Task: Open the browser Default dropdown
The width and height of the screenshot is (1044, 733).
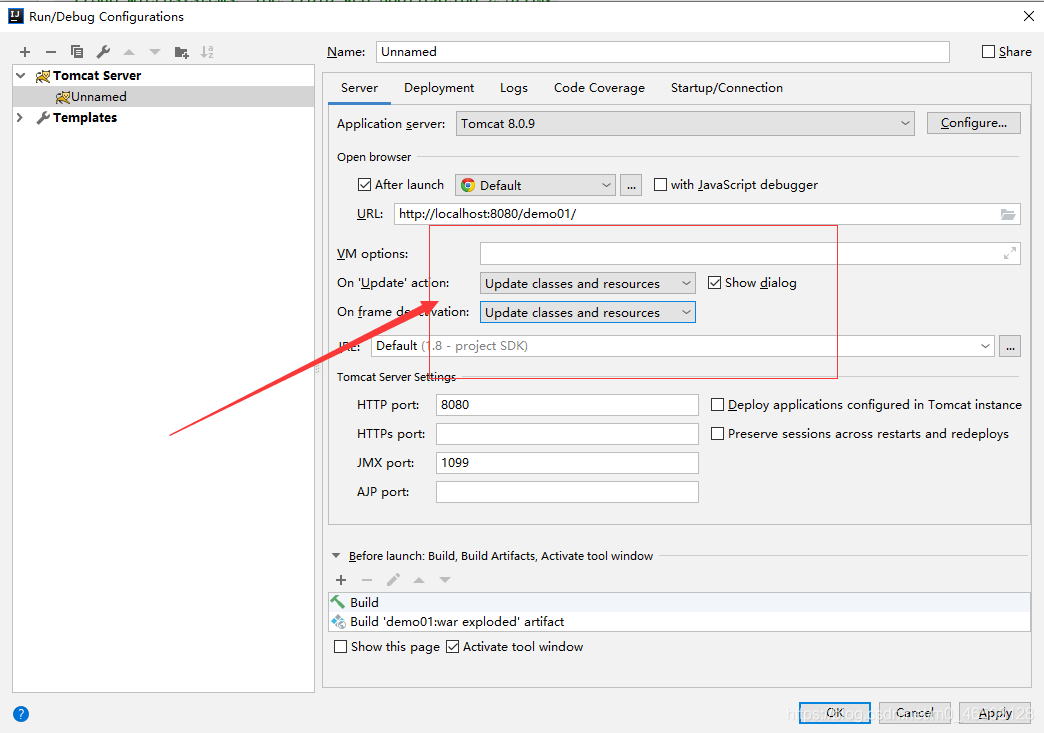Action: pyautogui.click(x=535, y=185)
